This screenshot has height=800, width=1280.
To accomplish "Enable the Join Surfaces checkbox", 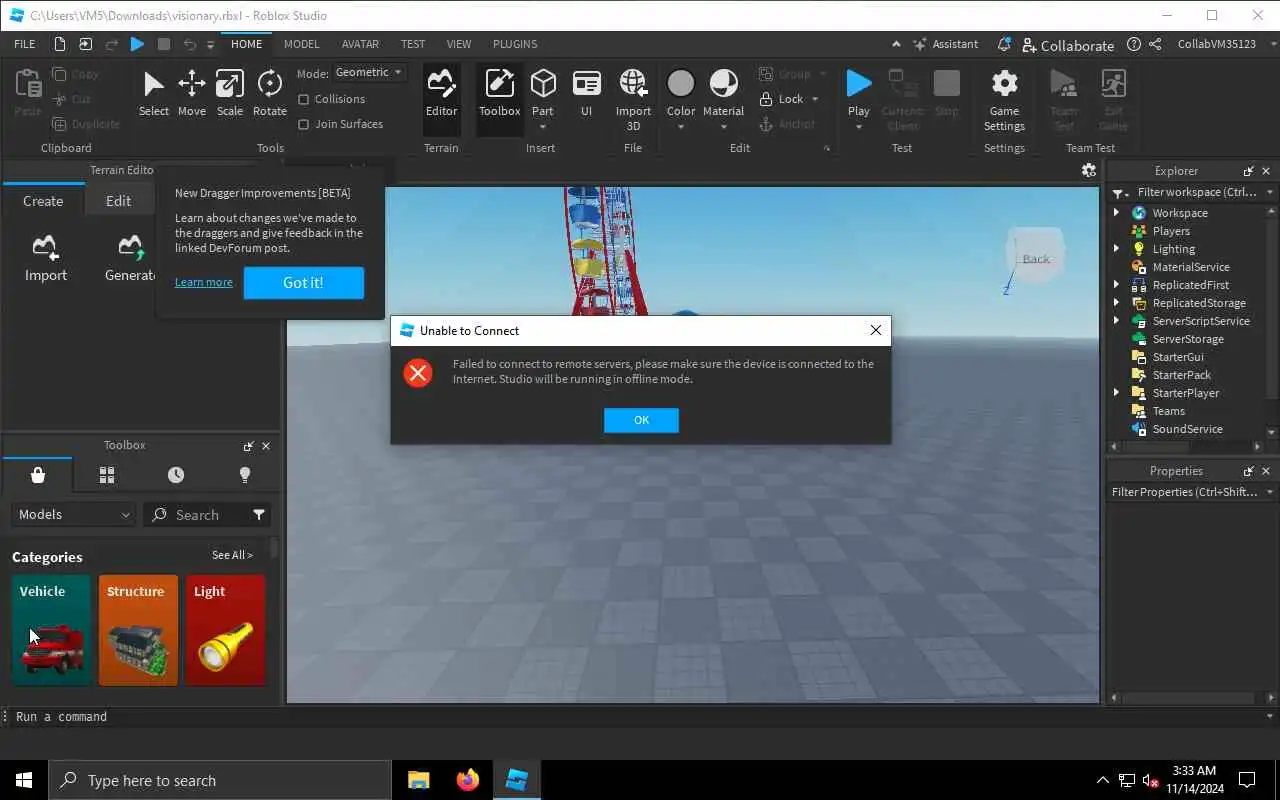I will coord(304,124).
